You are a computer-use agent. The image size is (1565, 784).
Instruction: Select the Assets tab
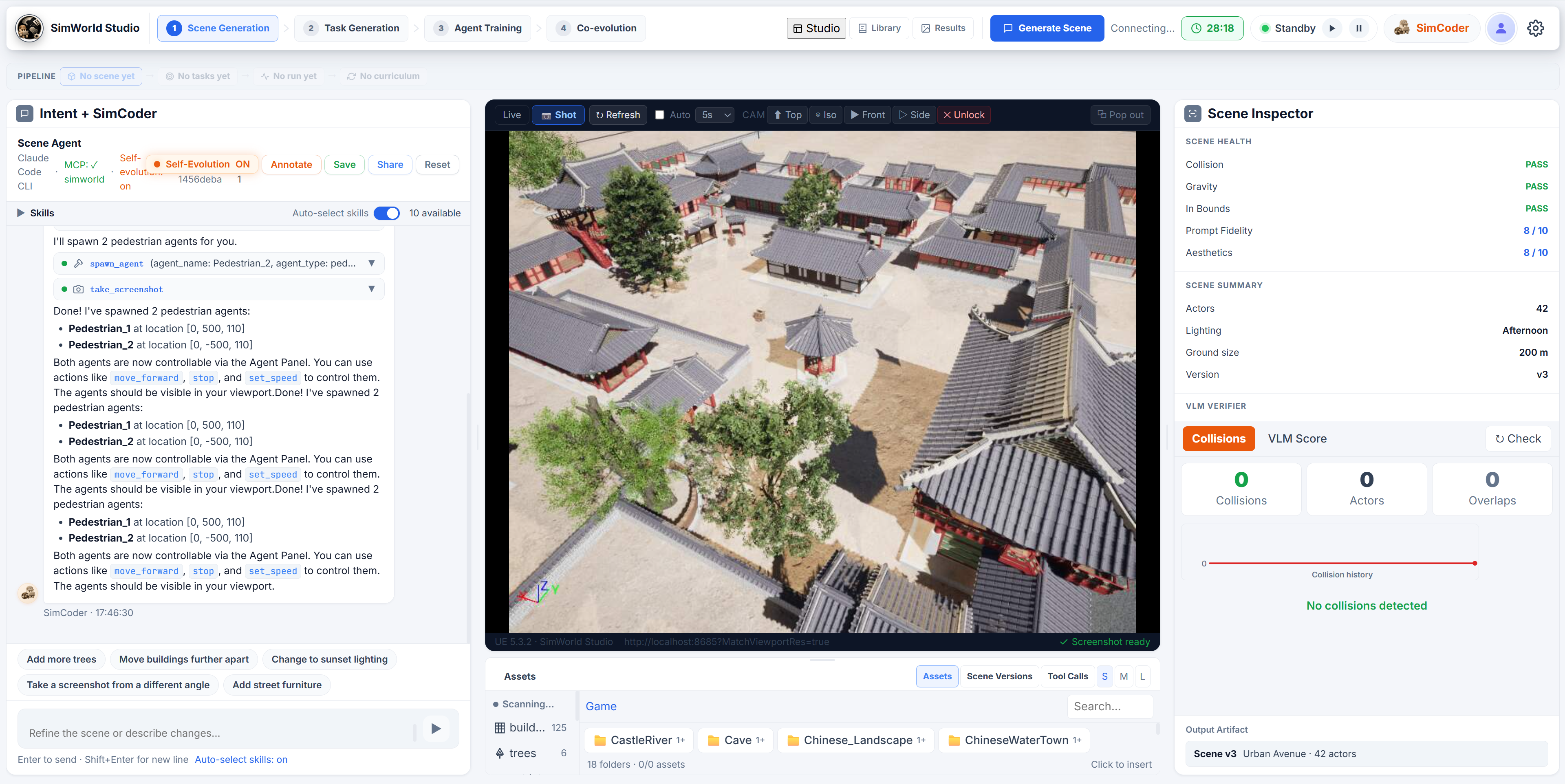pos(937,676)
